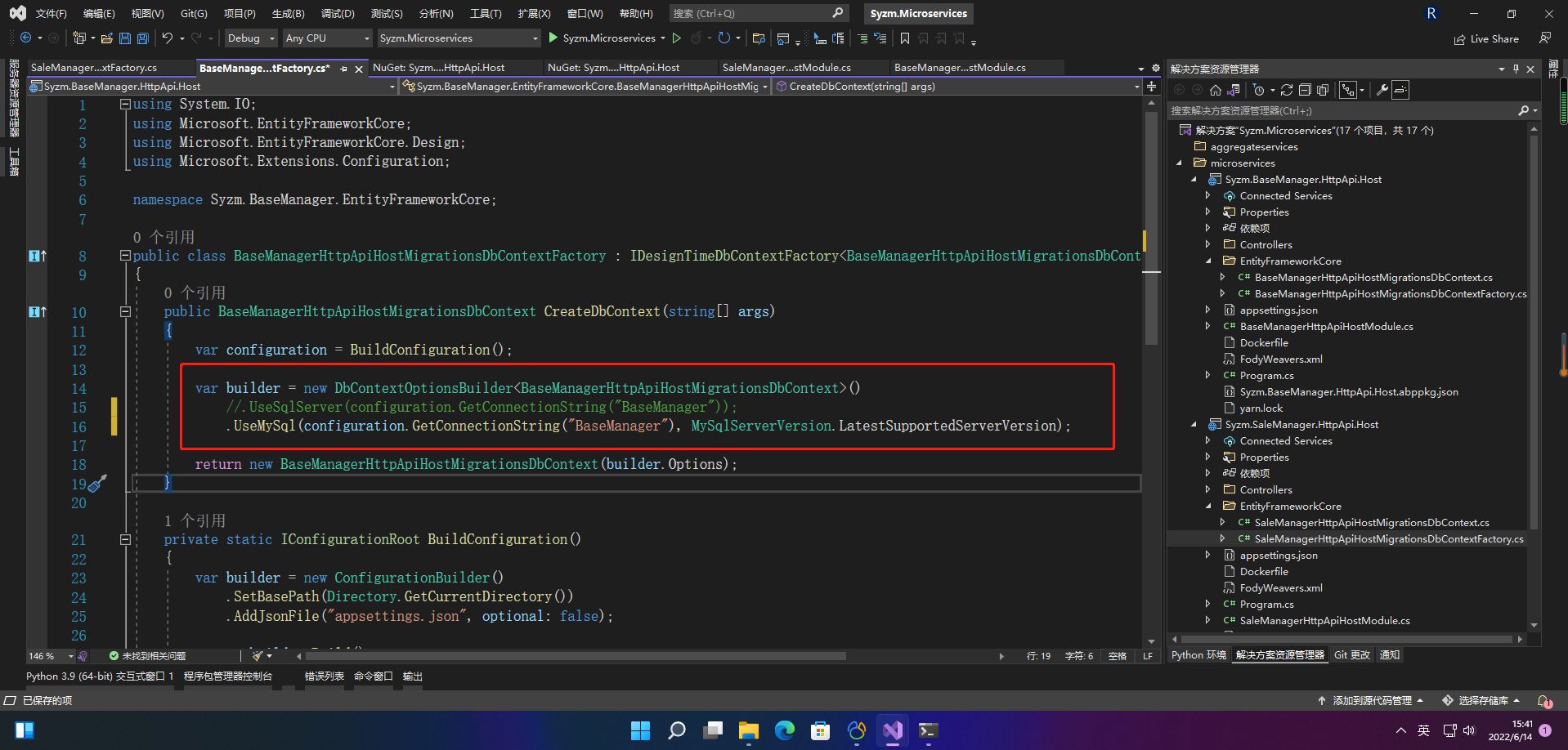Click the 搜索 (Ctrl+Q) search box

pos(758,13)
